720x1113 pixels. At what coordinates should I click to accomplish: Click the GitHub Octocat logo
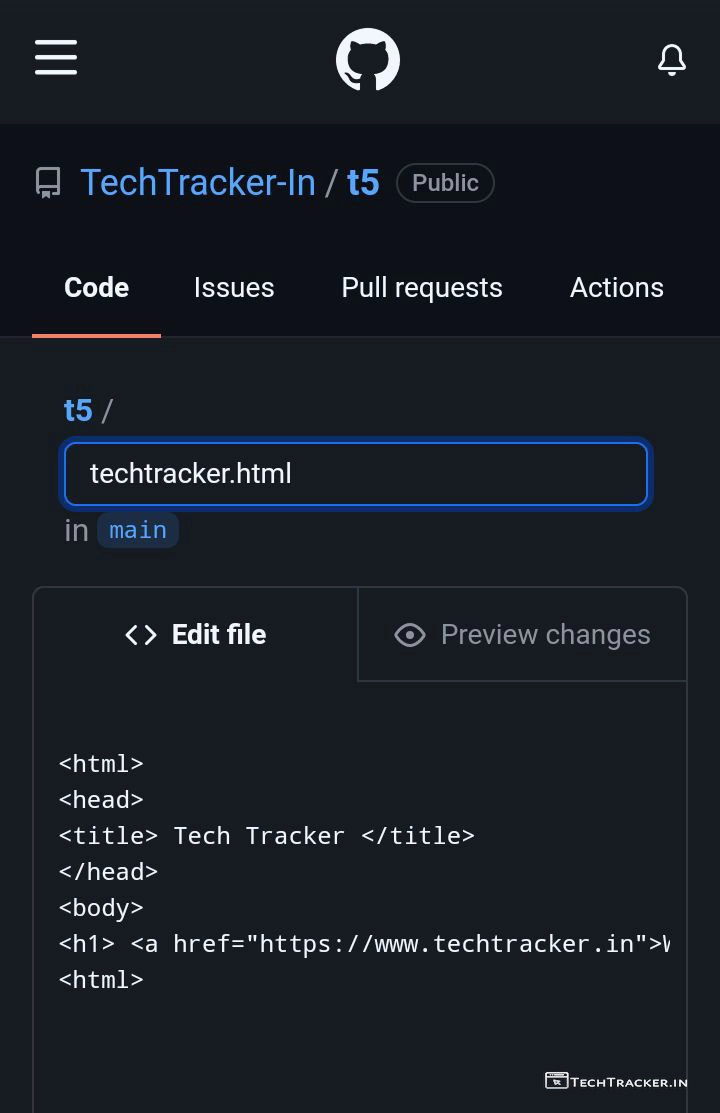point(368,60)
